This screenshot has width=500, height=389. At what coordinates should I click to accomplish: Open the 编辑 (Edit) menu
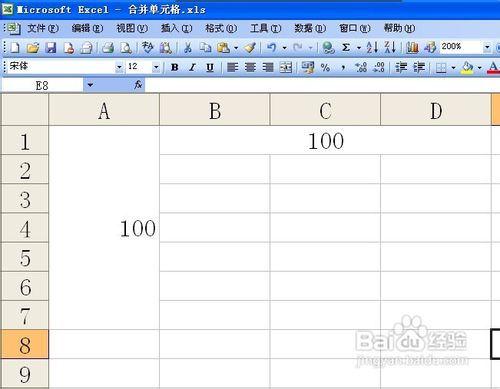pyautogui.click(x=87, y=28)
